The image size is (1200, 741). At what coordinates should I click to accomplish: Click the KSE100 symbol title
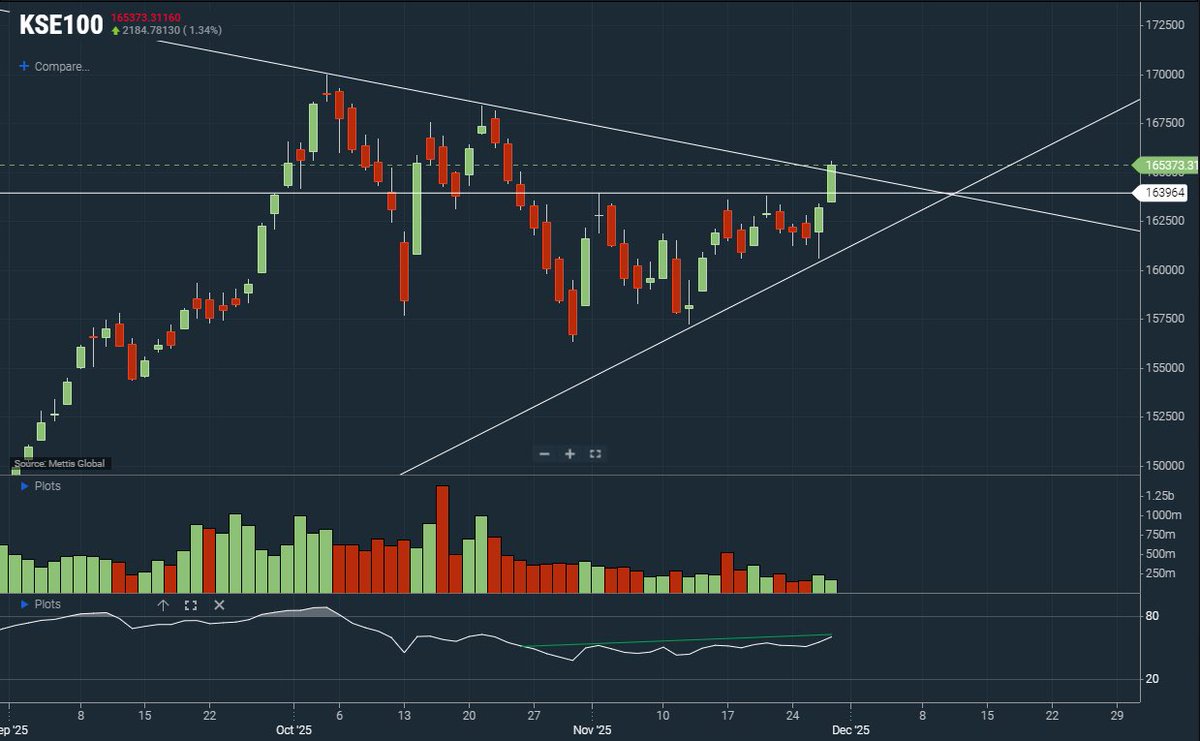[x=61, y=26]
